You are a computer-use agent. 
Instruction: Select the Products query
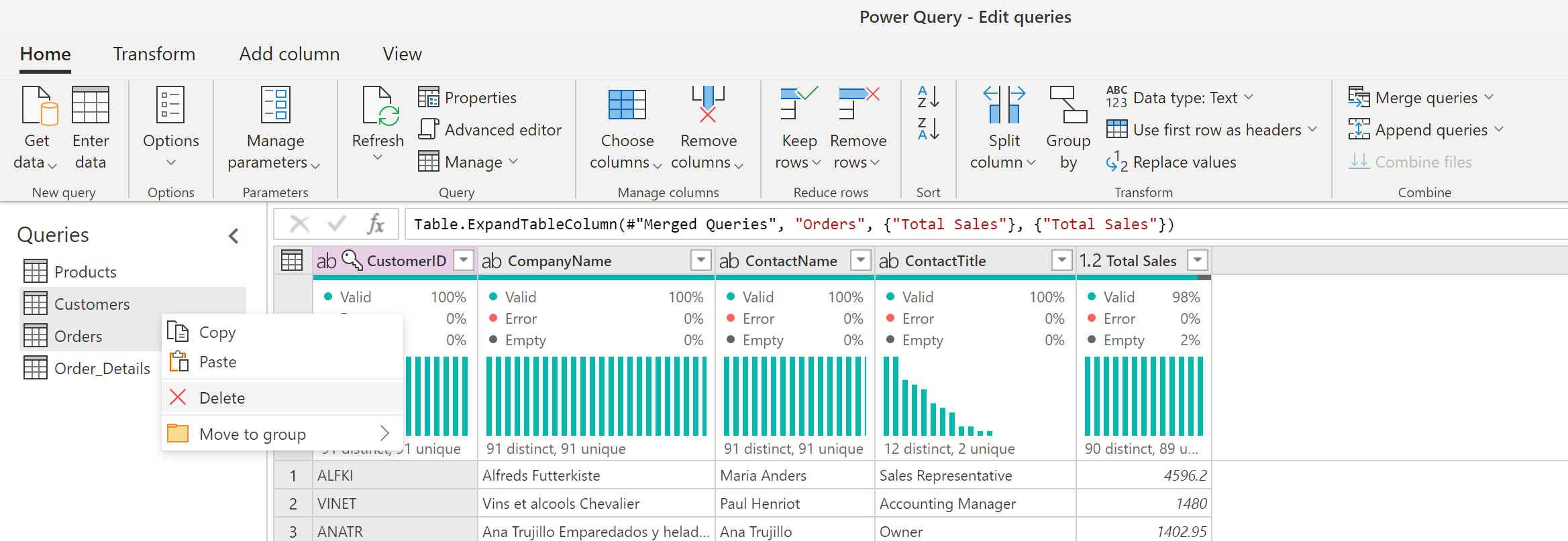(85, 272)
